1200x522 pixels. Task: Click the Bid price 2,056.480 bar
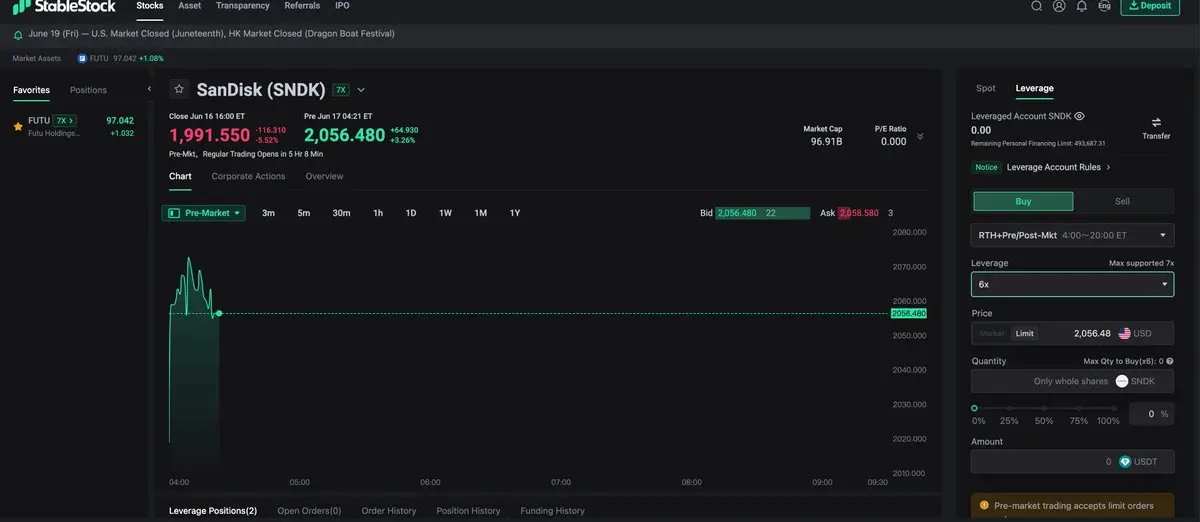(763, 213)
